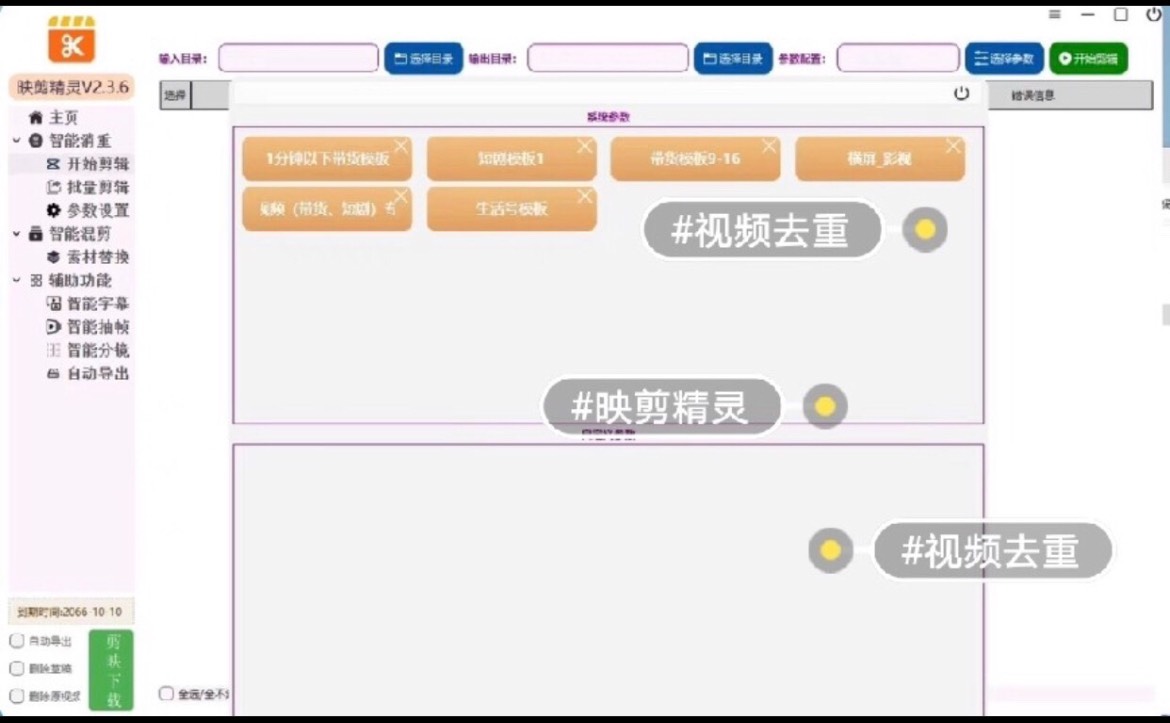Delete the 生活号模板 template with its X
Viewport: 1170px width, 723px height.
(x=584, y=196)
